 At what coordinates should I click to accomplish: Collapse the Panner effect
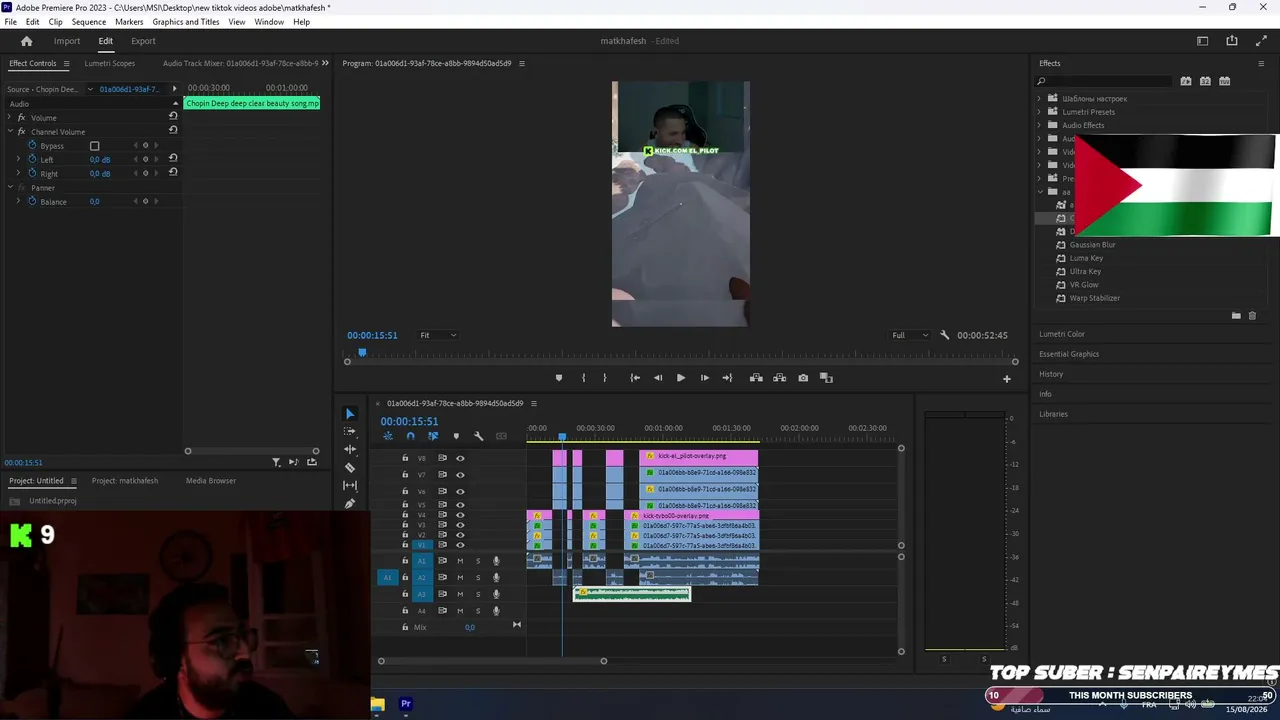coord(9,187)
